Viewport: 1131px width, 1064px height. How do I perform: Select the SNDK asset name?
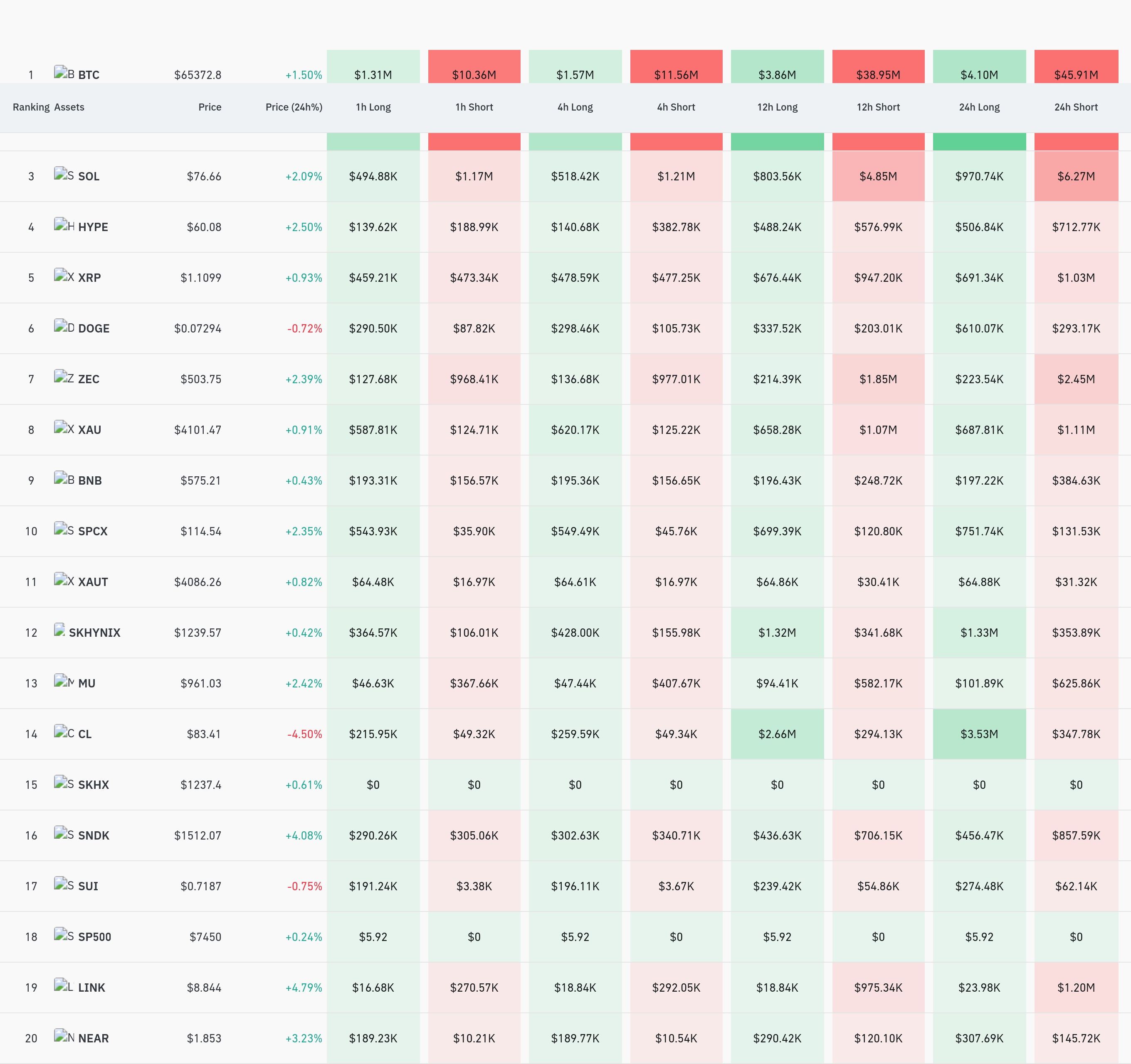(93, 835)
